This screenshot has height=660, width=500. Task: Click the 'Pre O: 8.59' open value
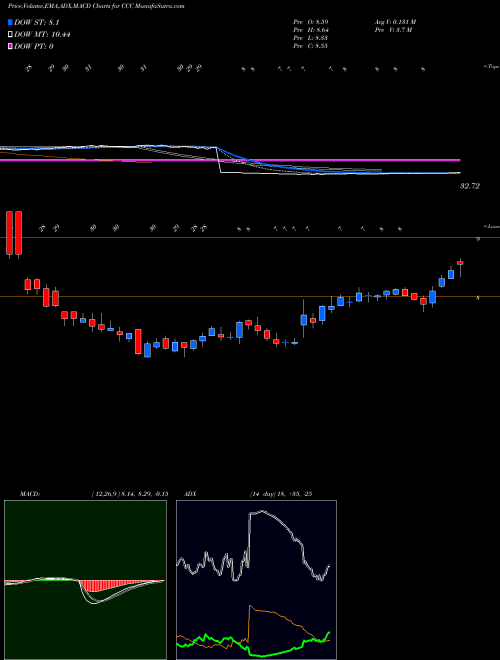(311, 21)
